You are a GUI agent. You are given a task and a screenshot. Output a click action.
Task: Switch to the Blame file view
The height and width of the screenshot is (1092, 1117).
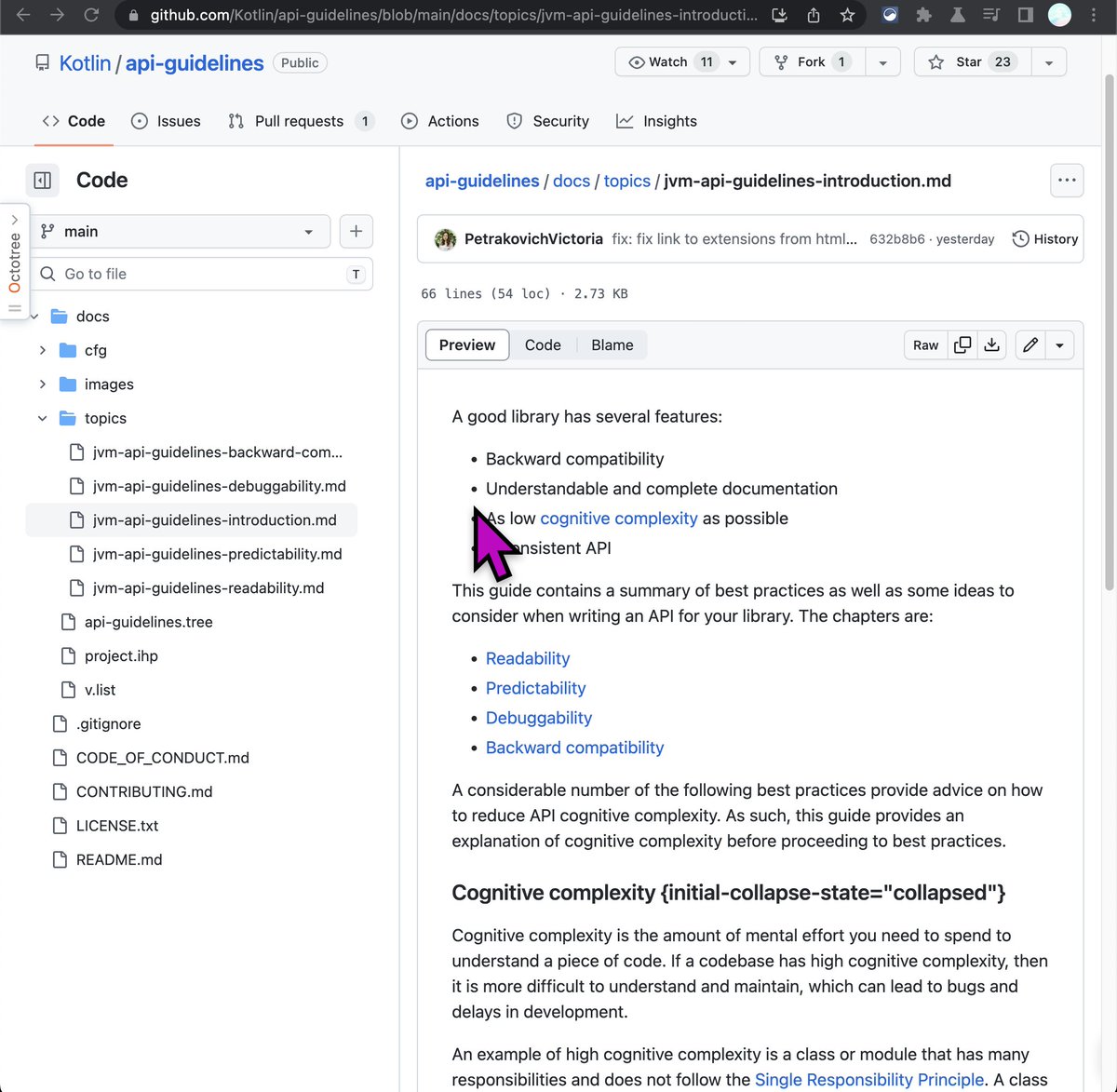coord(612,344)
